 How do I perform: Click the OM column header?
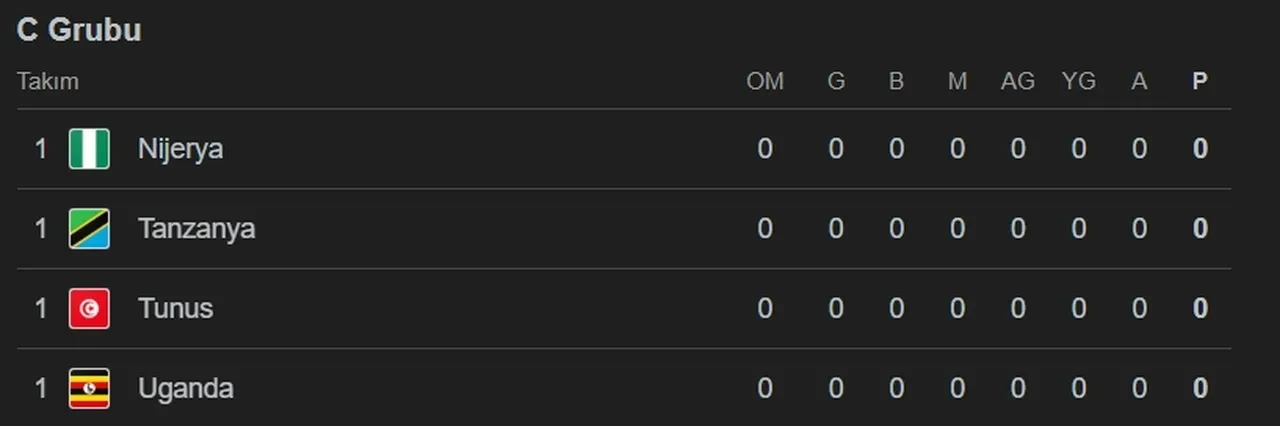pos(765,82)
